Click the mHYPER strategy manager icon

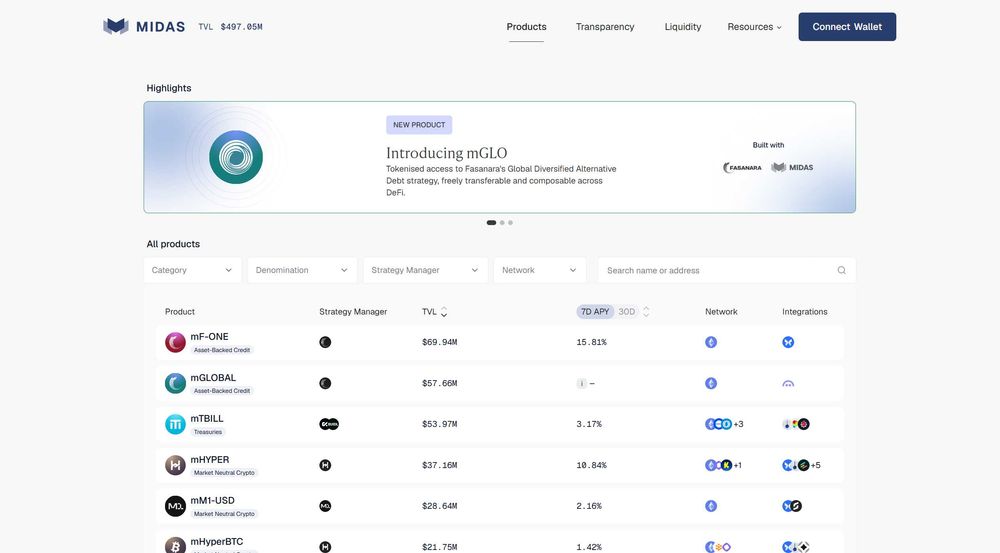(x=325, y=465)
